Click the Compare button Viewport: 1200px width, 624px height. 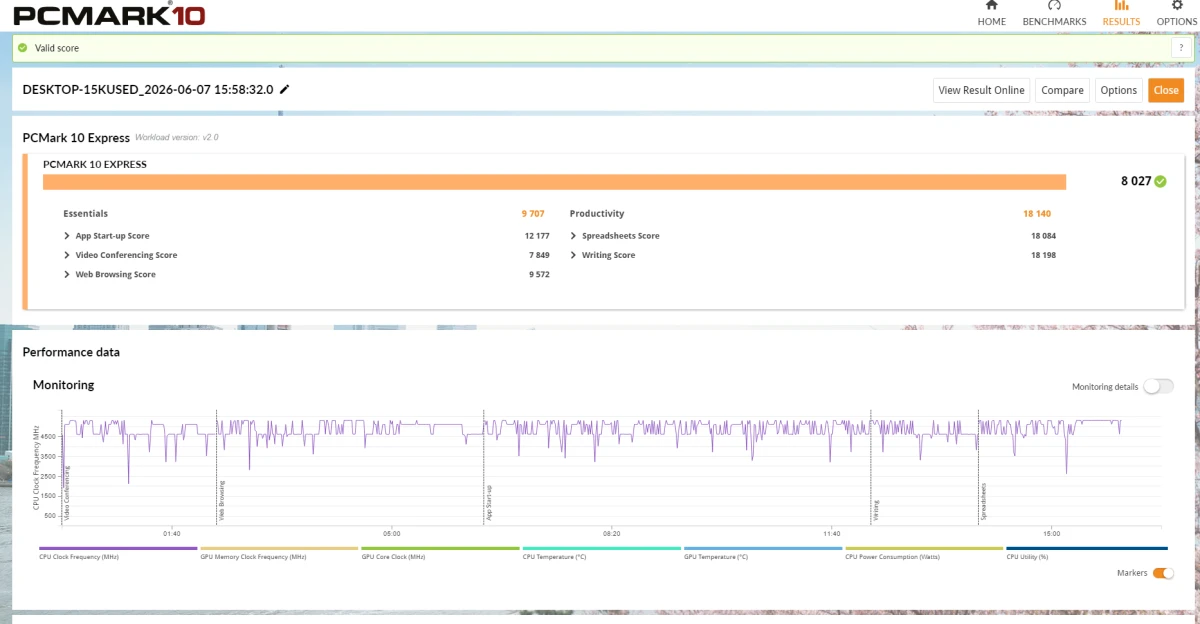coord(1062,90)
